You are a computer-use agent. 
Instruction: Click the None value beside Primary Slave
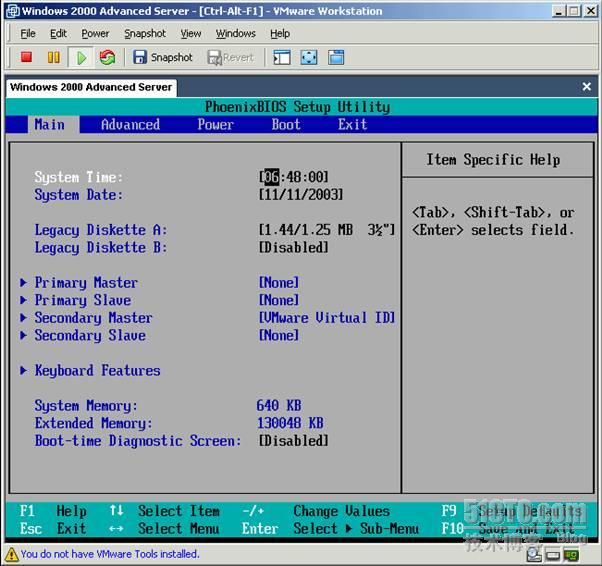tap(279, 300)
